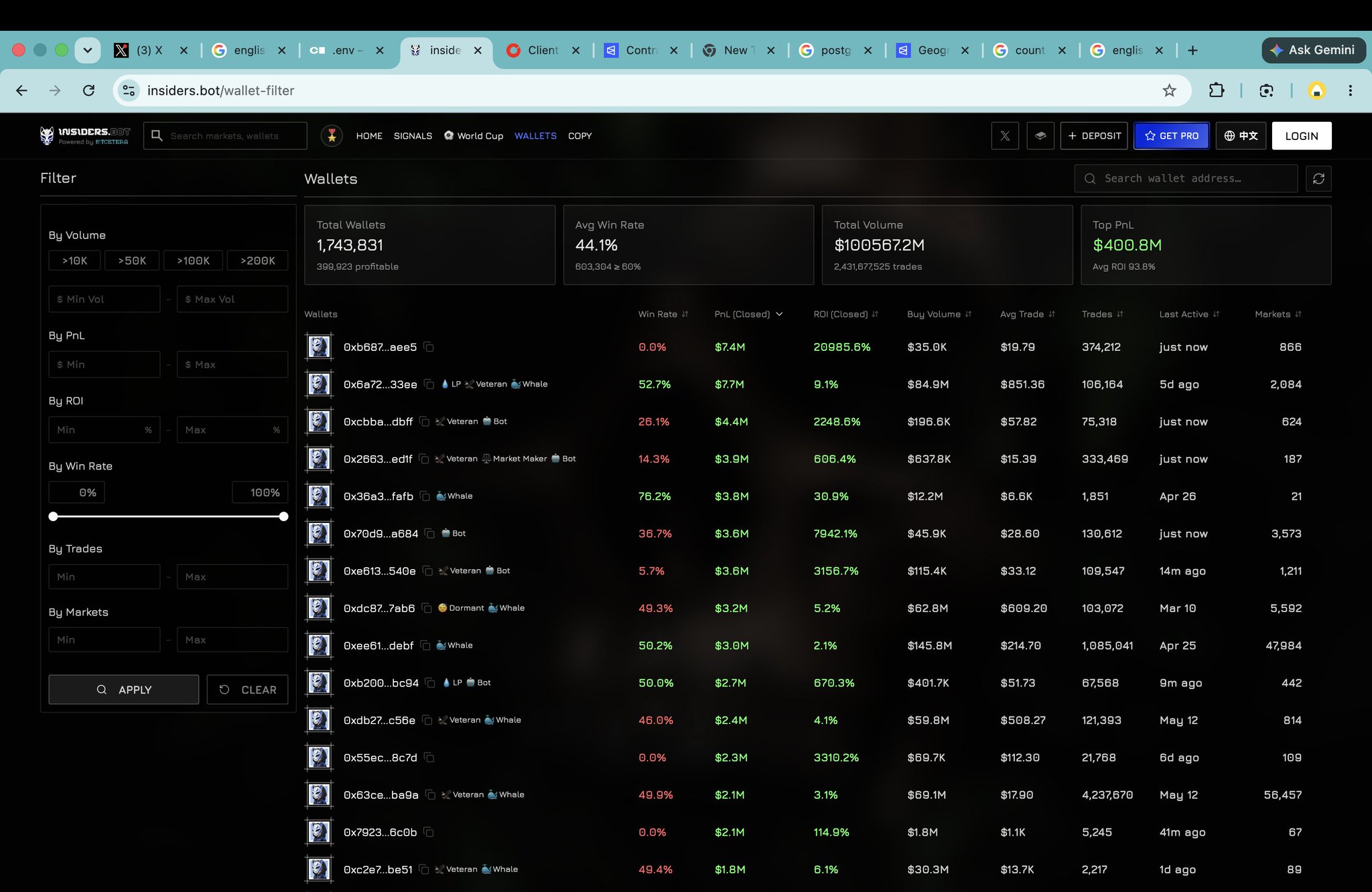
Task: Click the Insiders.bot logo
Action: (84, 136)
